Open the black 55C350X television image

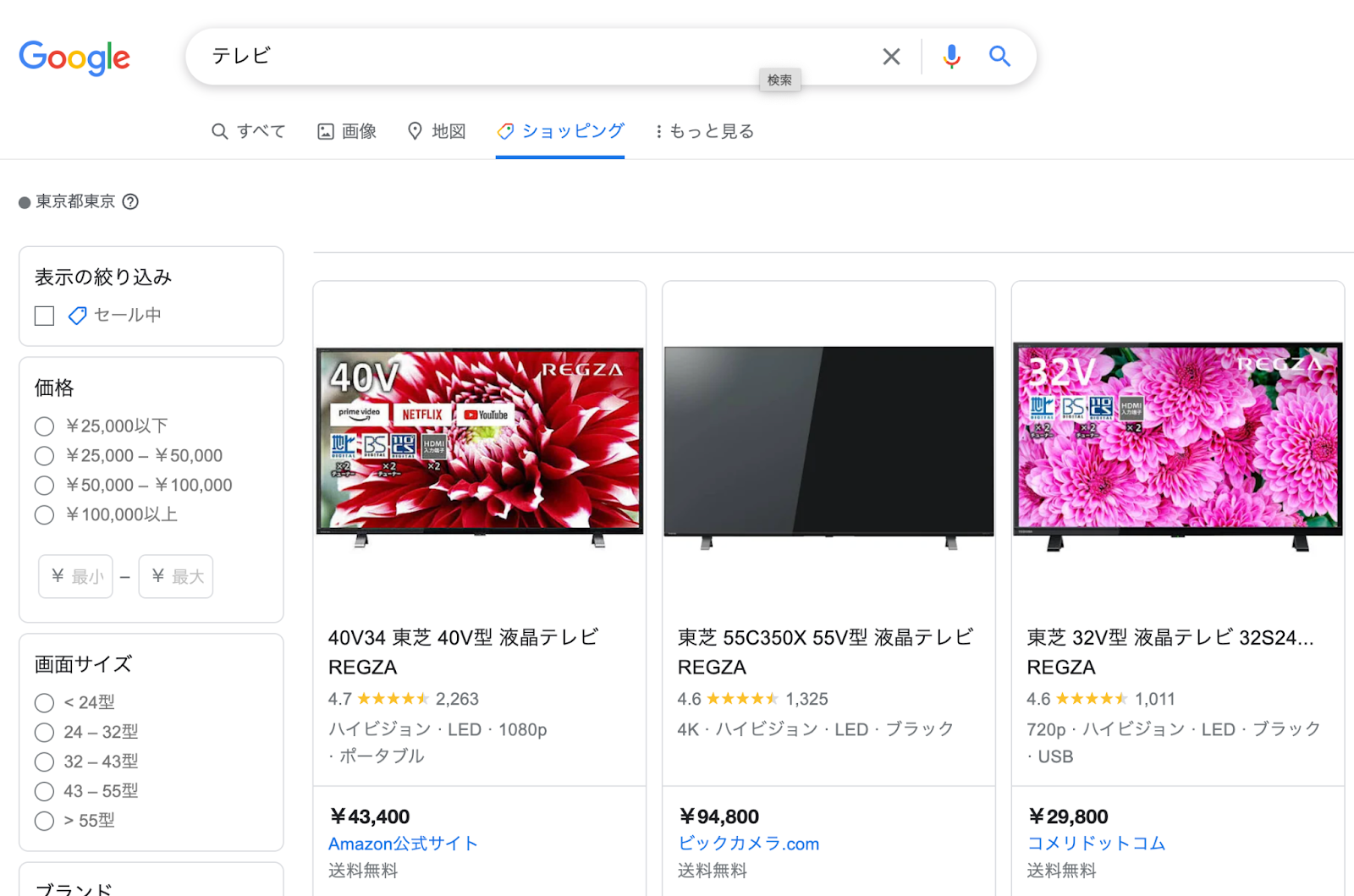[828, 447]
